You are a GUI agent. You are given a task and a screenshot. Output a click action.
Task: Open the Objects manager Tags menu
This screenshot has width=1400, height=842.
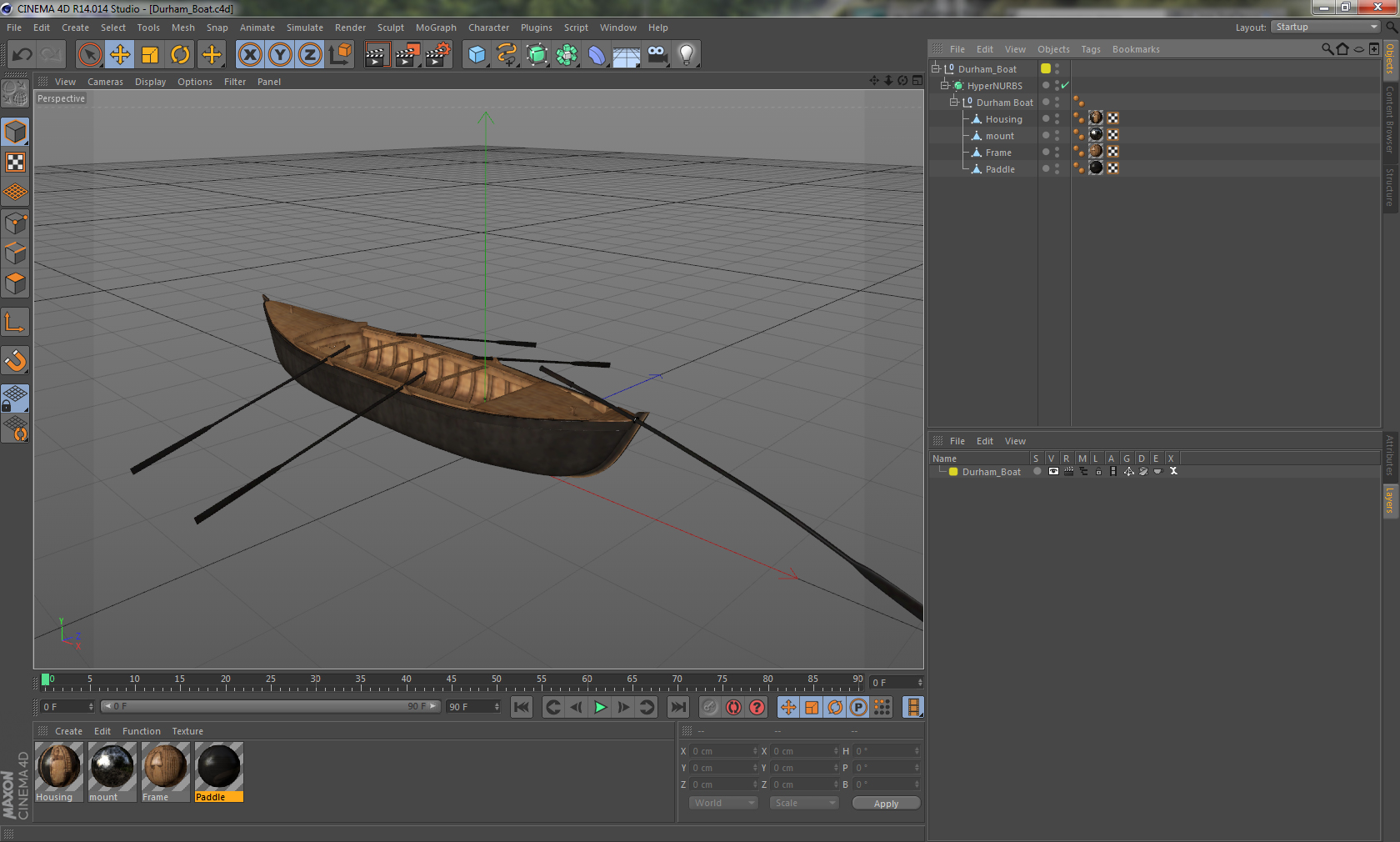pos(1091,49)
